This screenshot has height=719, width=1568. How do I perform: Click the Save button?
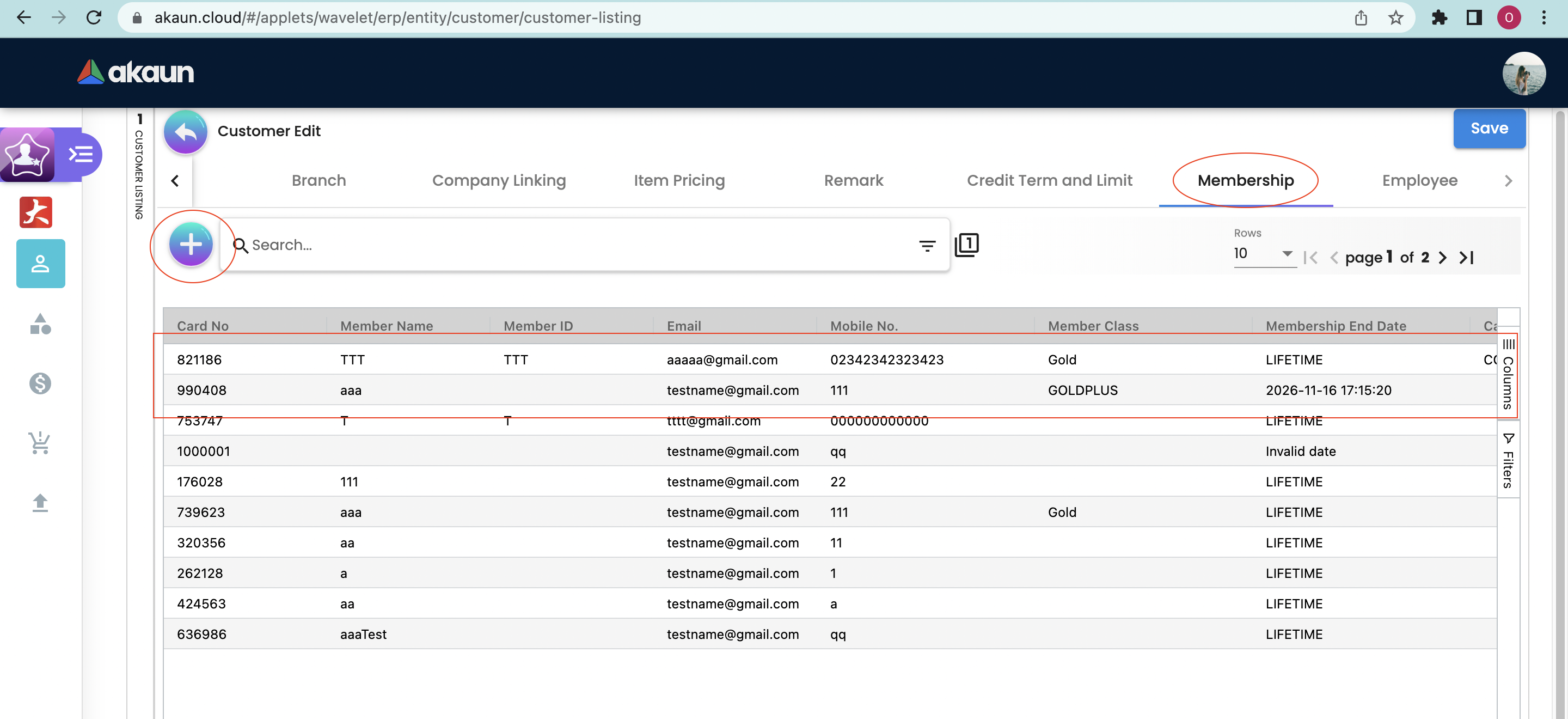point(1489,129)
